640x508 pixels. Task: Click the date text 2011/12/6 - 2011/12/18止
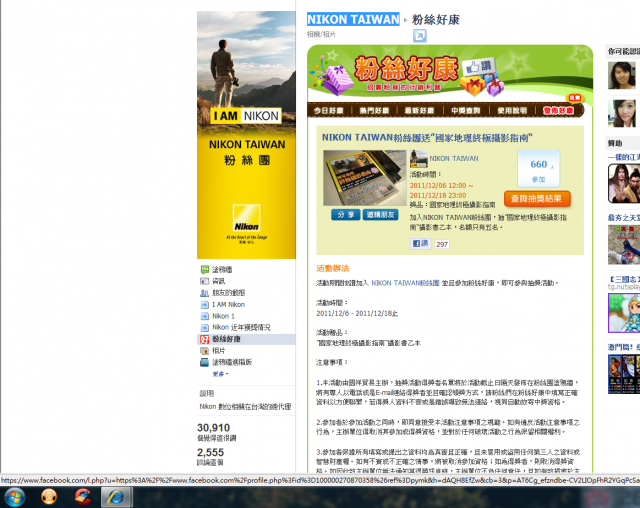[x=357, y=313]
